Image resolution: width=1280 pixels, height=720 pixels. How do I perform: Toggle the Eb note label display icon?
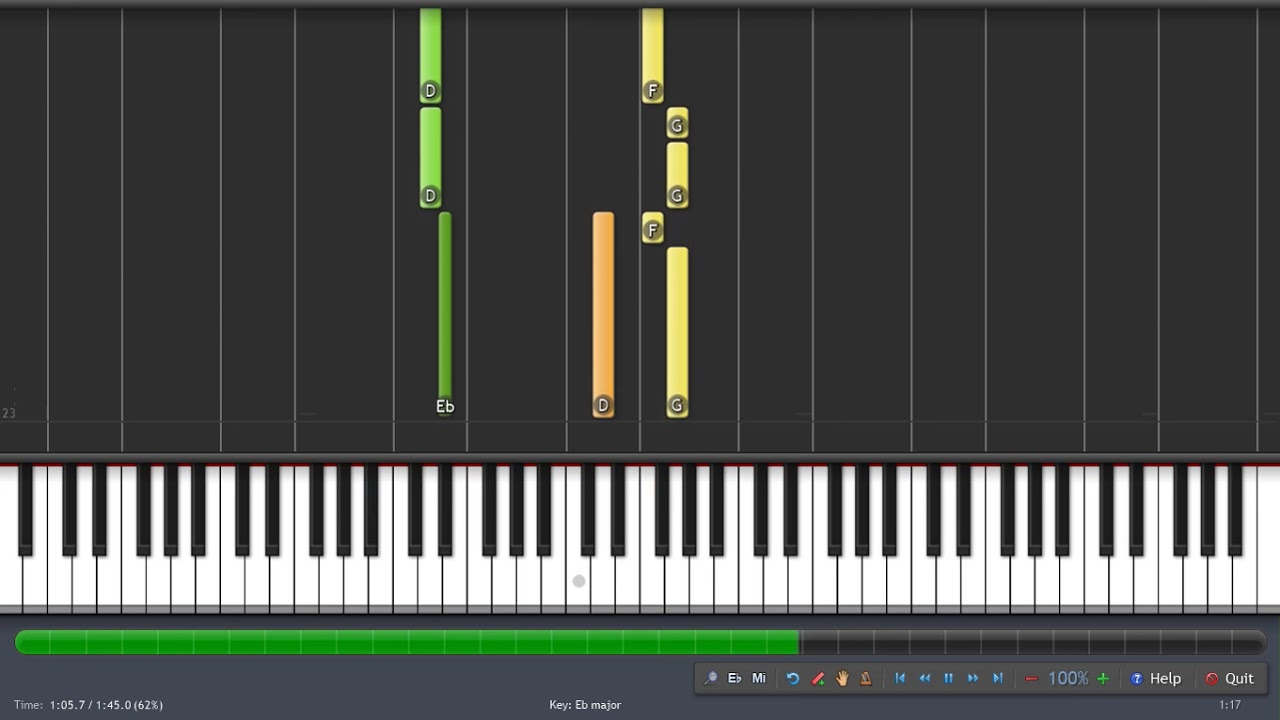(735, 678)
